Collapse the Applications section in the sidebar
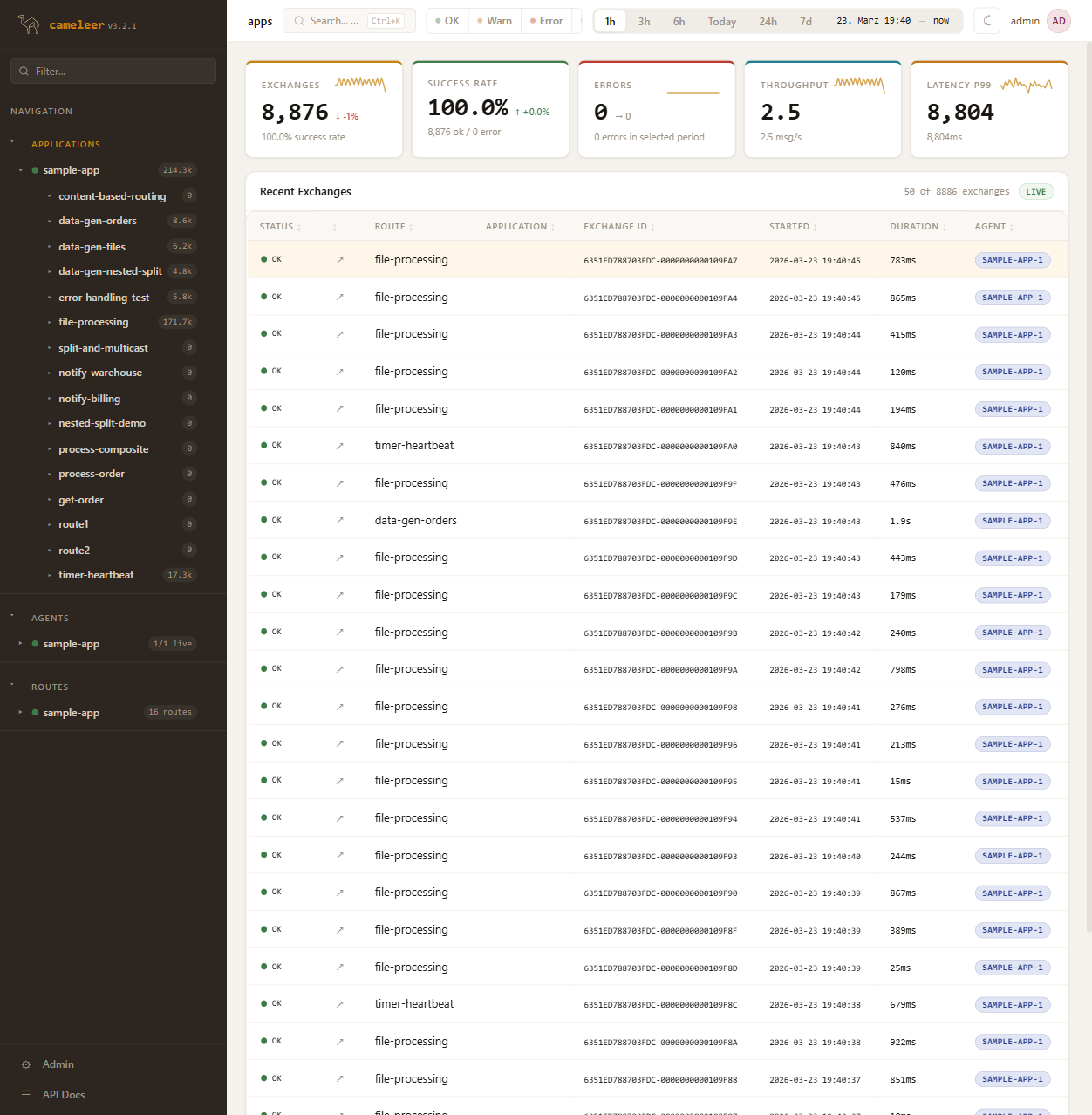This screenshot has width=1092, height=1115. [12, 142]
